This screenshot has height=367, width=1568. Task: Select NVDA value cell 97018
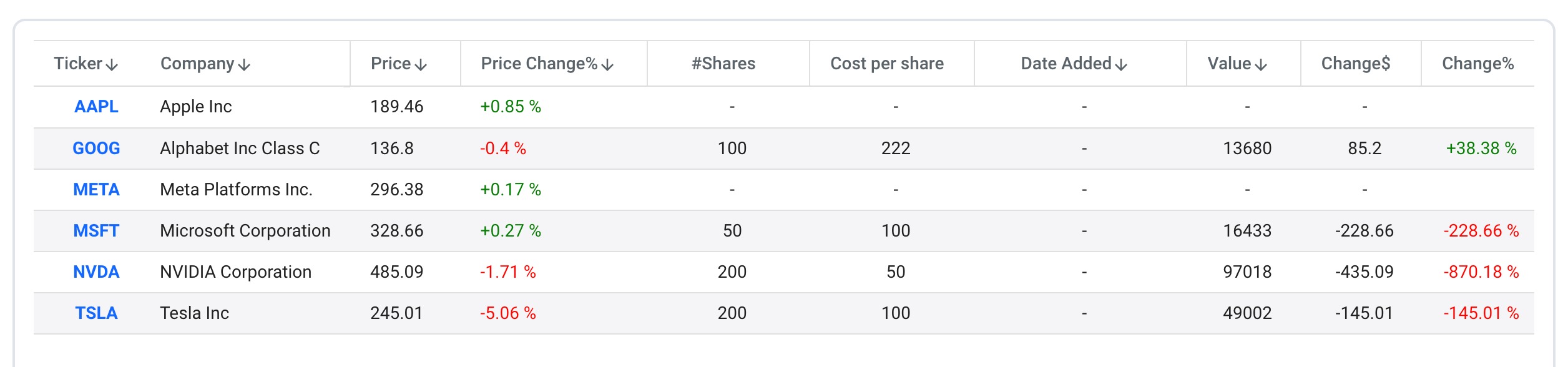point(1247,272)
